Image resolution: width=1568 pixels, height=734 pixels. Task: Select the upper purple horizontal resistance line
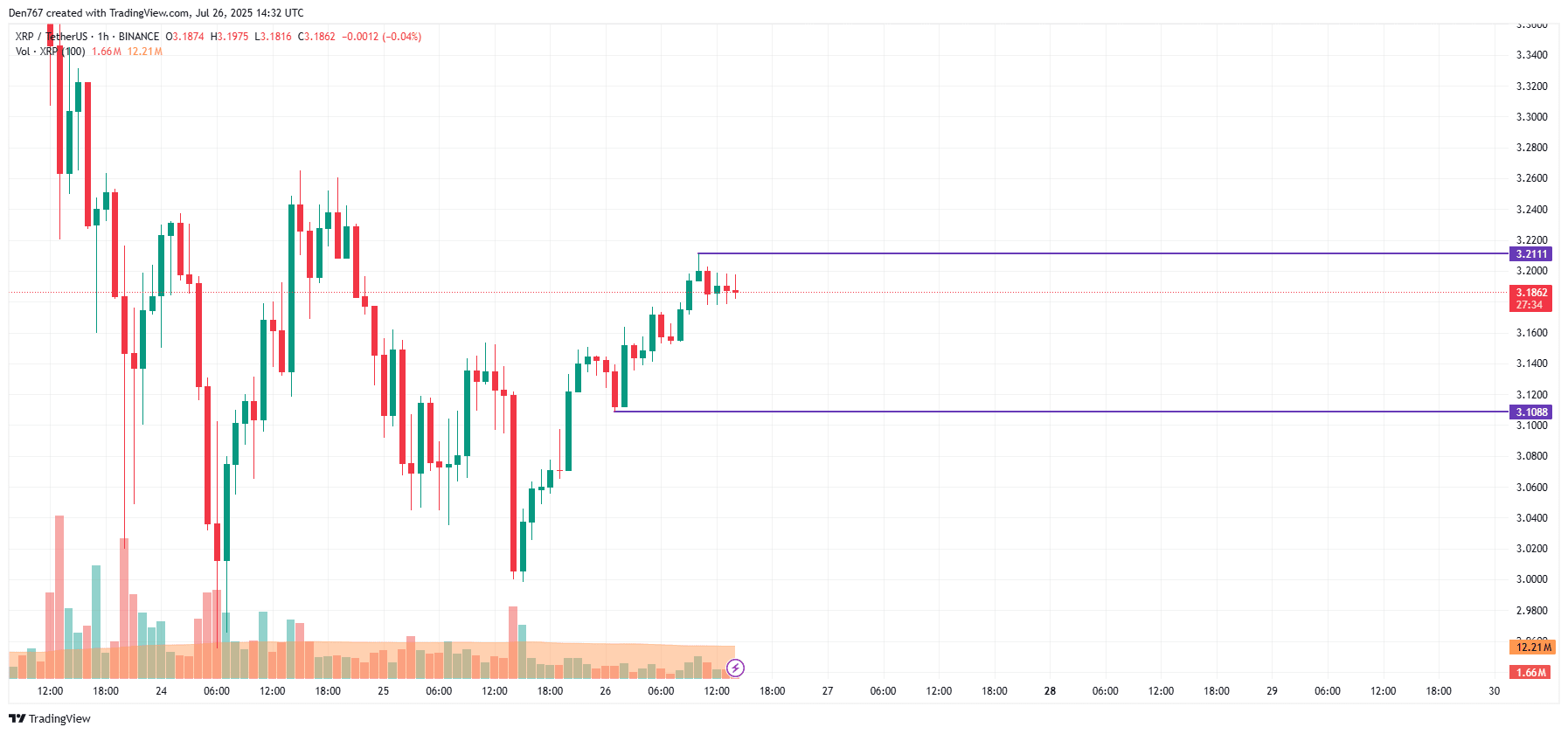(1103, 253)
